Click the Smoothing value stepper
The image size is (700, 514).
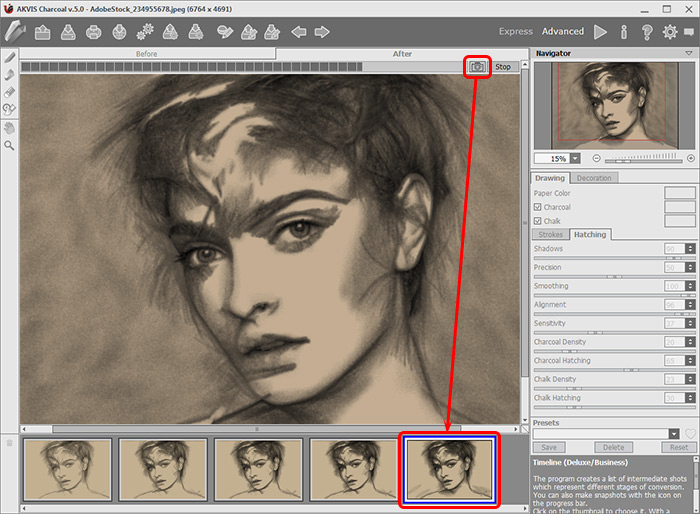click(x=690, y=286)
